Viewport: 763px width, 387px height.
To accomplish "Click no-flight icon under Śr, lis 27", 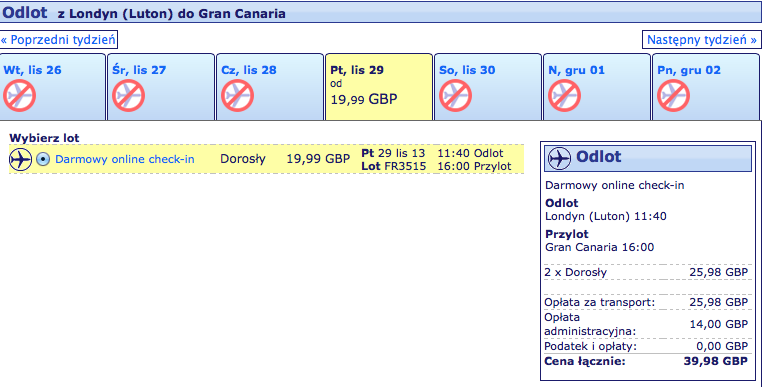I will [128, 96].
